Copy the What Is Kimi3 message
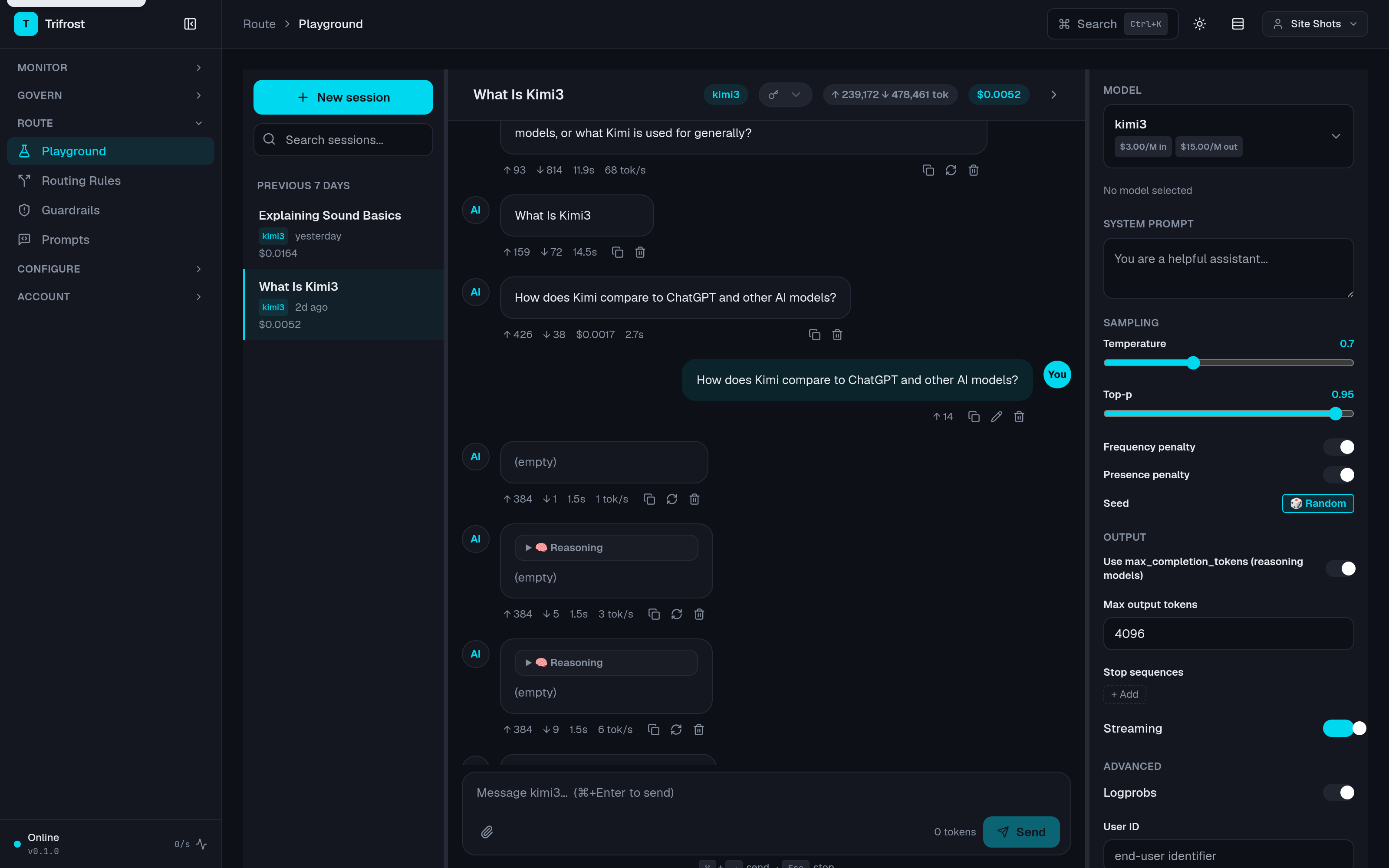The height and width of the screenshot is (868, 1389). click(x=618, y=252)
